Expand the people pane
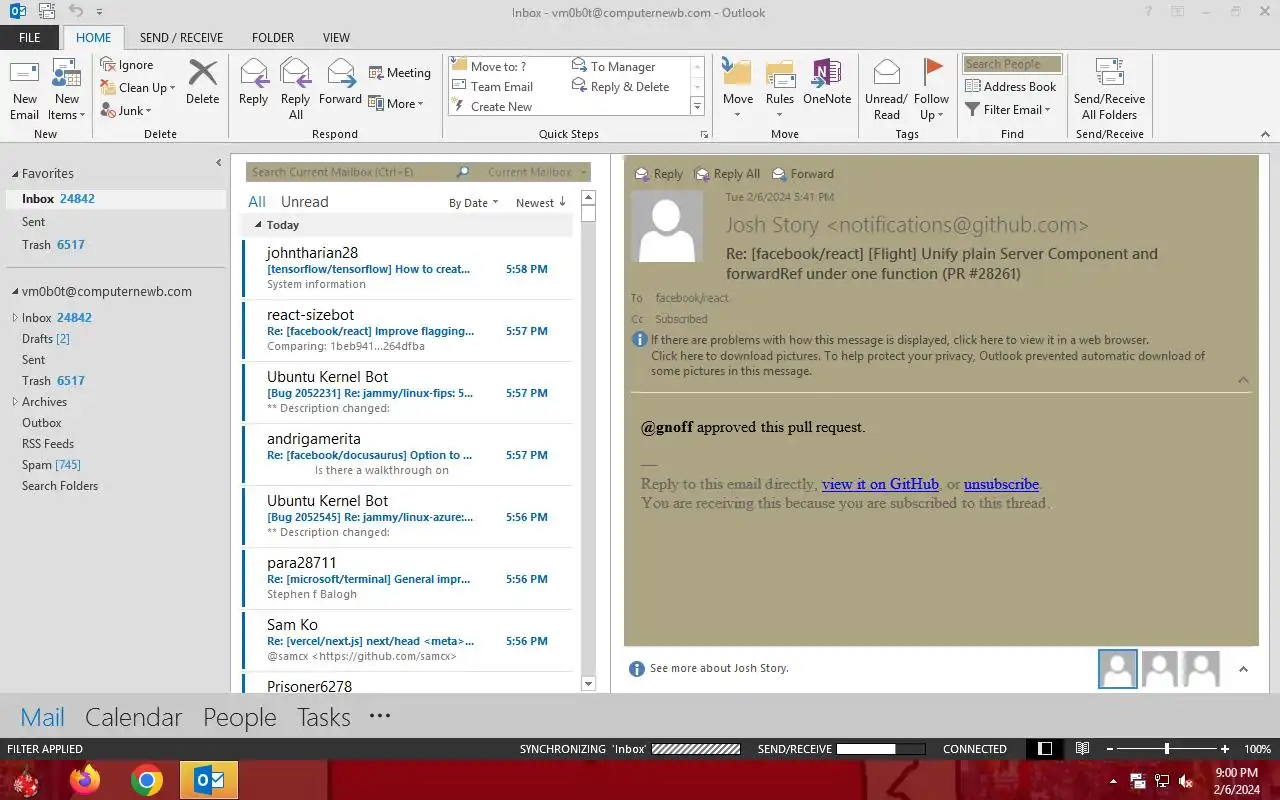This screenshot has width=1280, height=800. pyautogui.click(x=1243, y=669)
